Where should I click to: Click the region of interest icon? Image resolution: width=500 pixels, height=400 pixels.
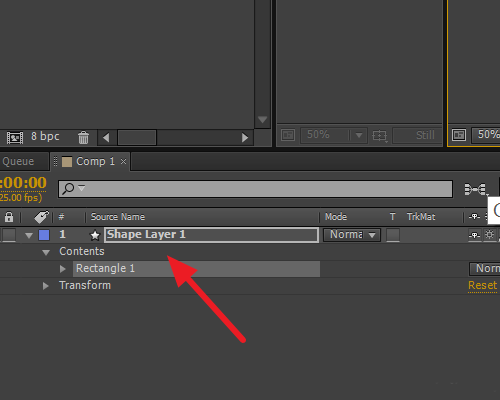pyautogui.click(x=379, y=135)
